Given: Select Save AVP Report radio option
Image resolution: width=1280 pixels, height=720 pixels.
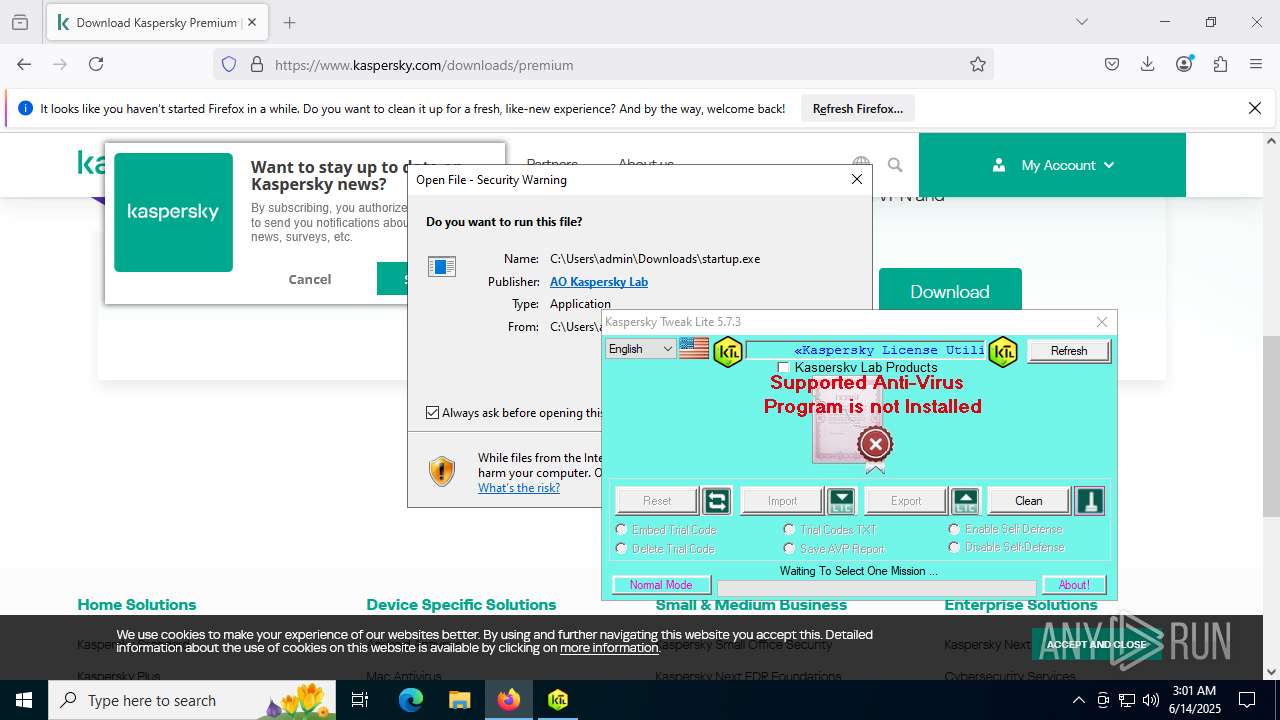Looking at the screenshot, I should pyautogui.click(x=789, y=548).
